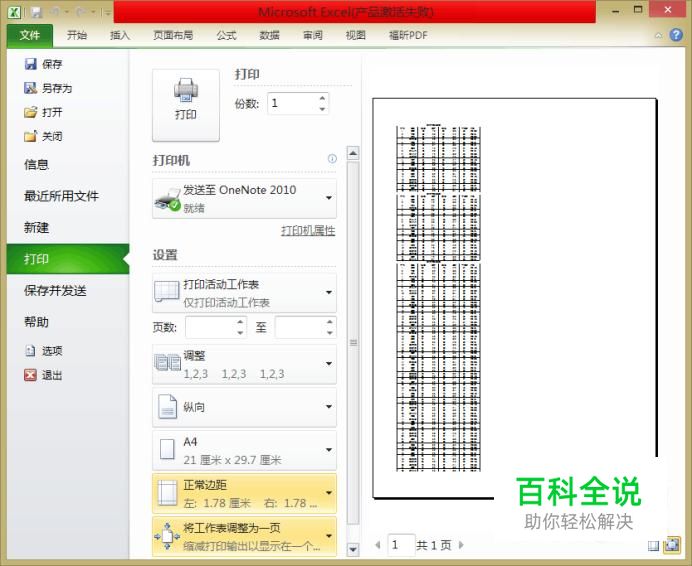Open Recent files (最近所用文件)

[61, 196]
